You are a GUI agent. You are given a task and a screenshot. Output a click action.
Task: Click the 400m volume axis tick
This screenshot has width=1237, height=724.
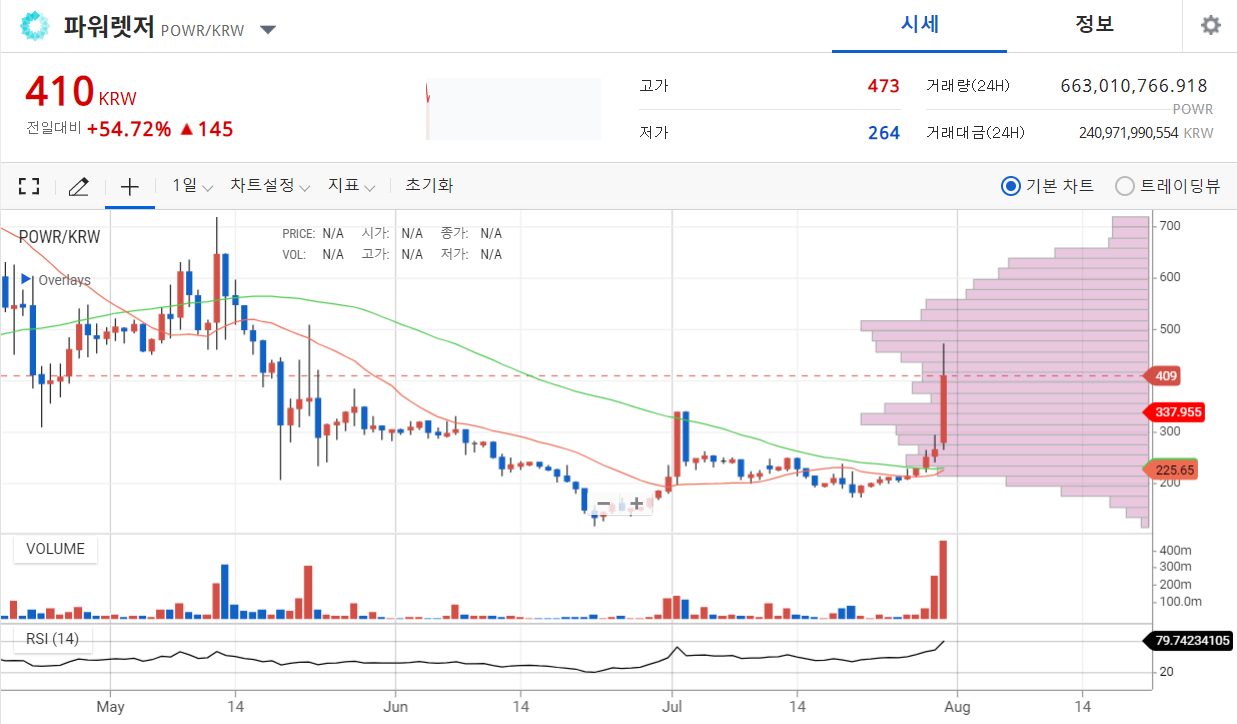1175,551
